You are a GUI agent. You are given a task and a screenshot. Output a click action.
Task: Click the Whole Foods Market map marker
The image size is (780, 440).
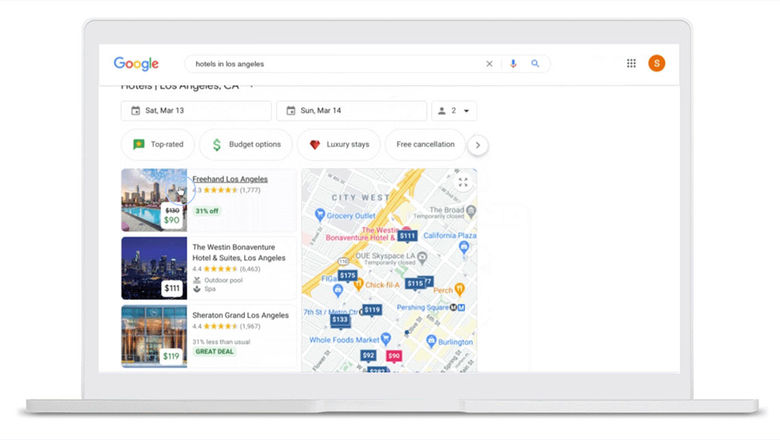[x=386, y=339]
